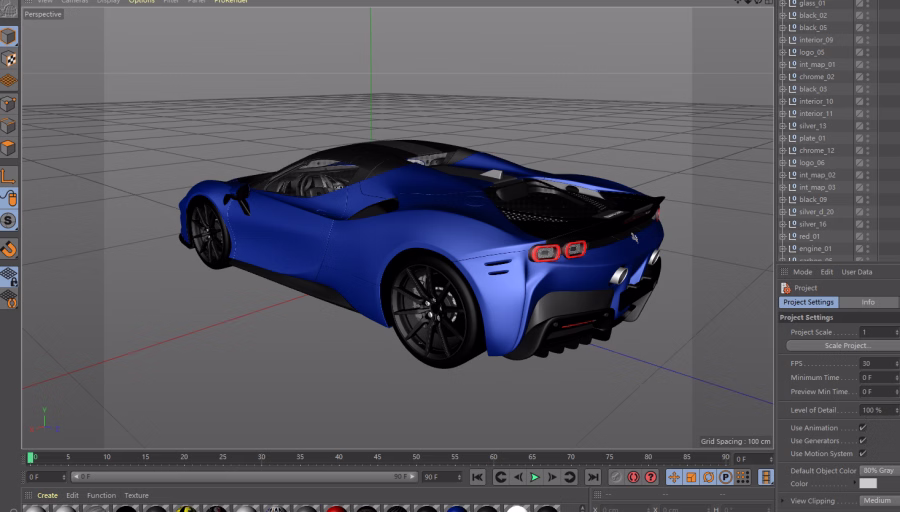Click the Viewport Solo S icon

click(x=9, y=220)
